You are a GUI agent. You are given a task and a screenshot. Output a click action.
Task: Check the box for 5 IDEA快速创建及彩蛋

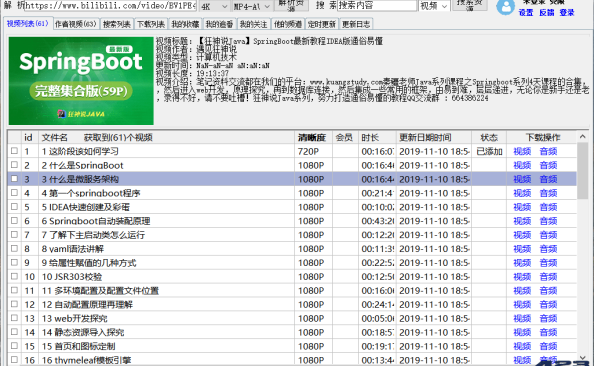(14, 206)
